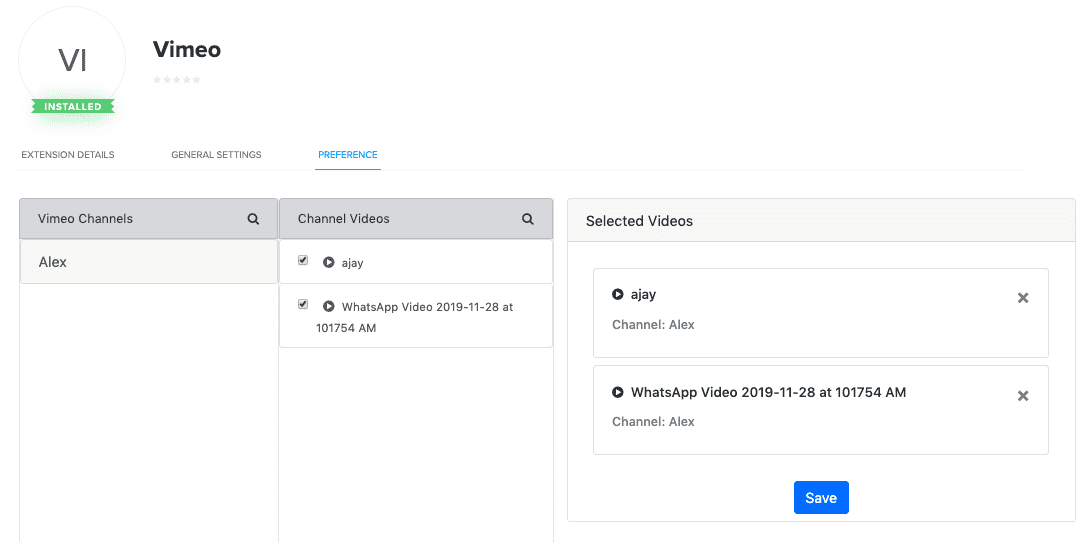This screenshot has width=1088, height=542.
Task: Uncheck the ajay video checkbox
Action: (303, 260)
